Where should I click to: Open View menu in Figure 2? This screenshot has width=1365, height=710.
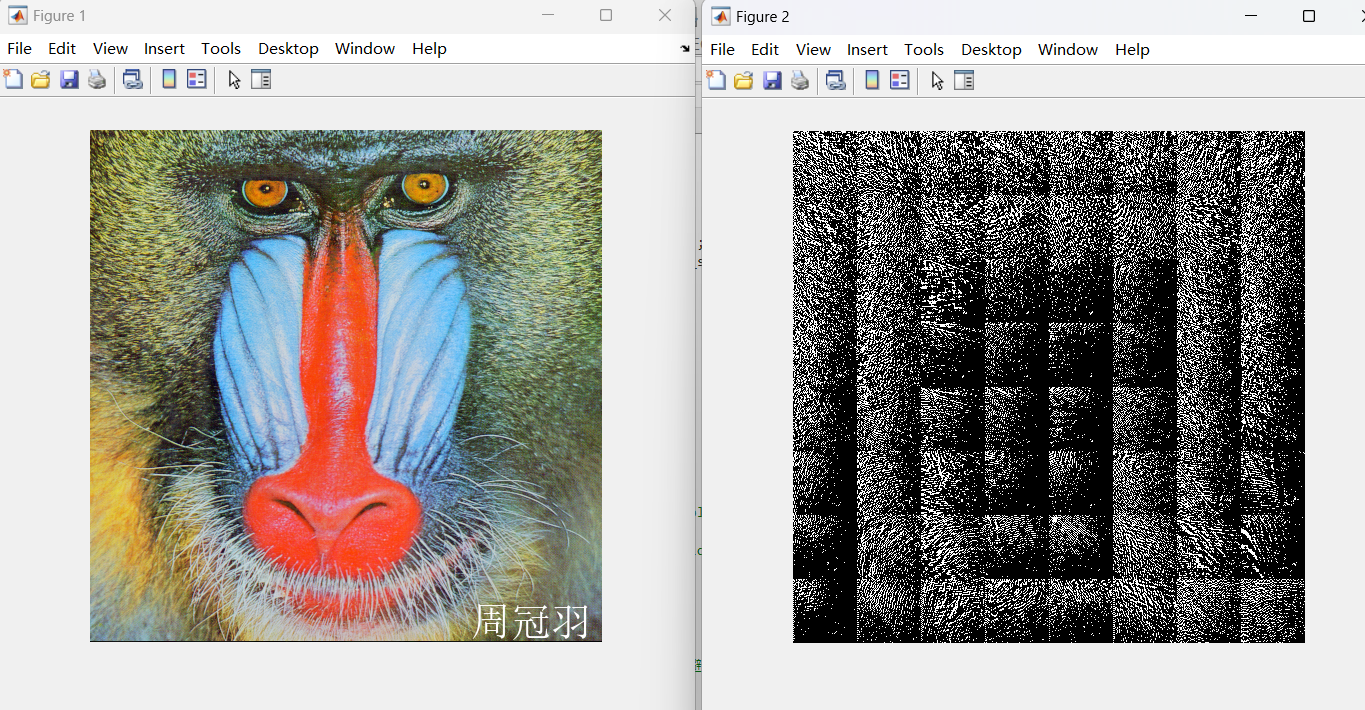point(813,49)
